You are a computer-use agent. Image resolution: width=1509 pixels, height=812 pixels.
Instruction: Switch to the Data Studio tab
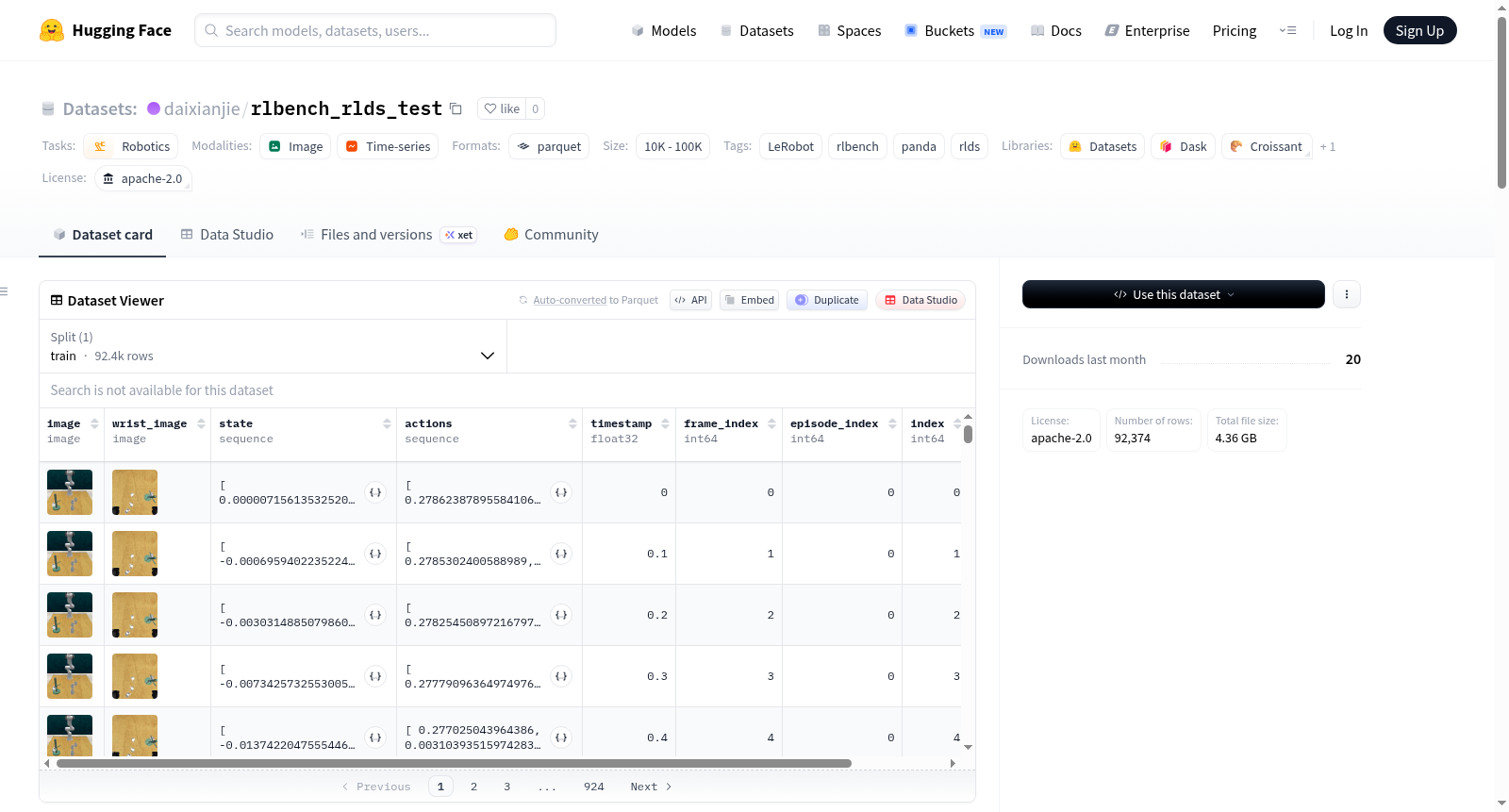point(227,235)
